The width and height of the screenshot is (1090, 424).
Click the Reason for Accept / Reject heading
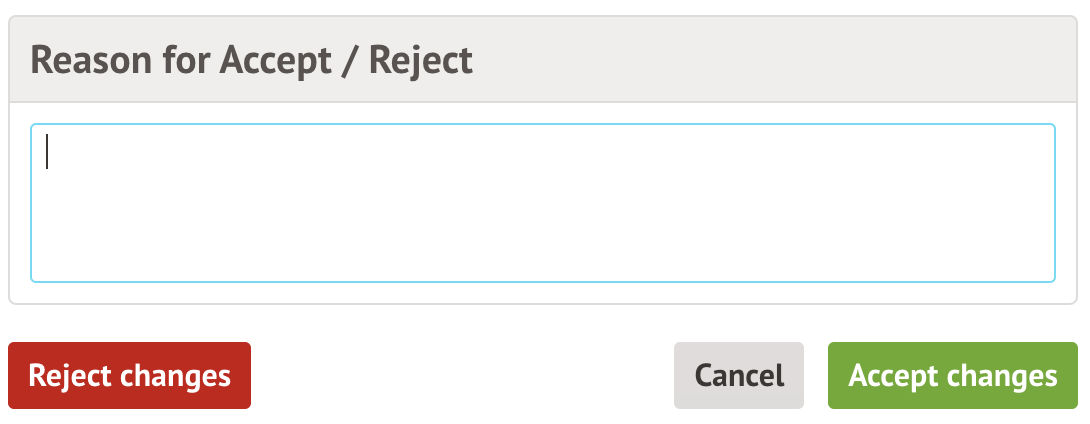(x=252, y=61)
